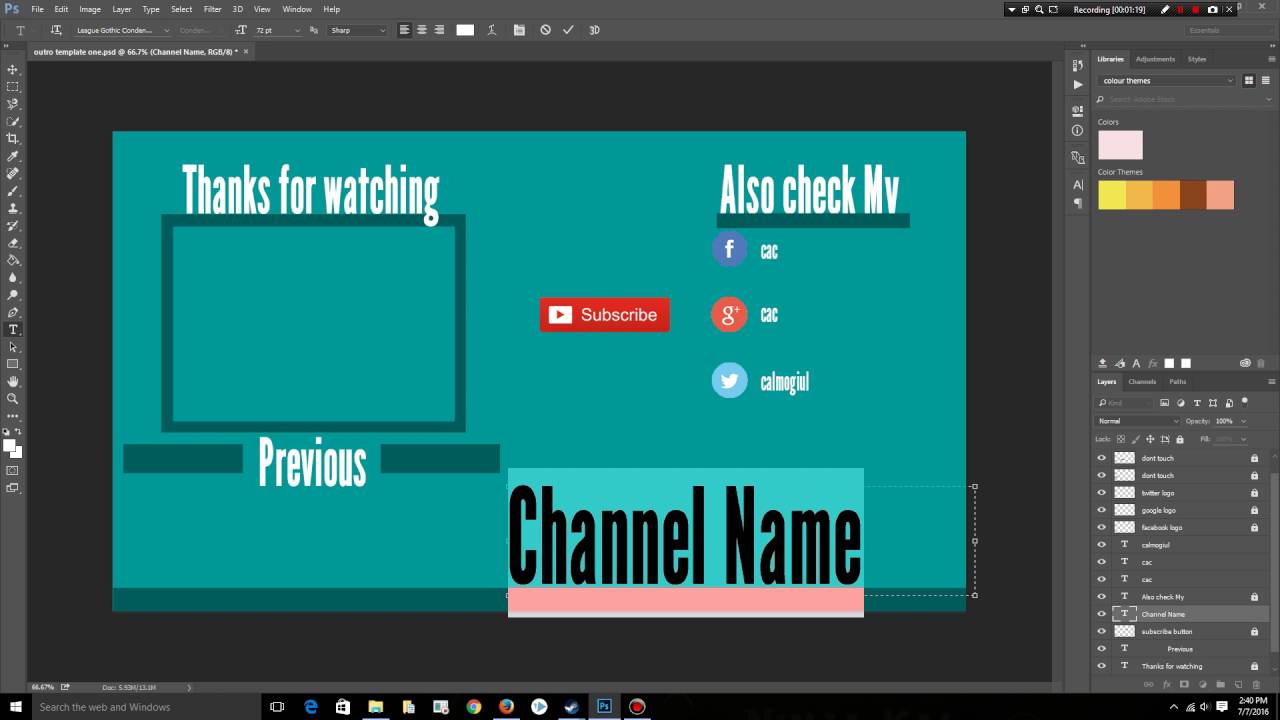Image resolution: width=1280 pixels, height=720 pixels.
Task: Click the 3D text button in options bar
Action: pos(594,30)
